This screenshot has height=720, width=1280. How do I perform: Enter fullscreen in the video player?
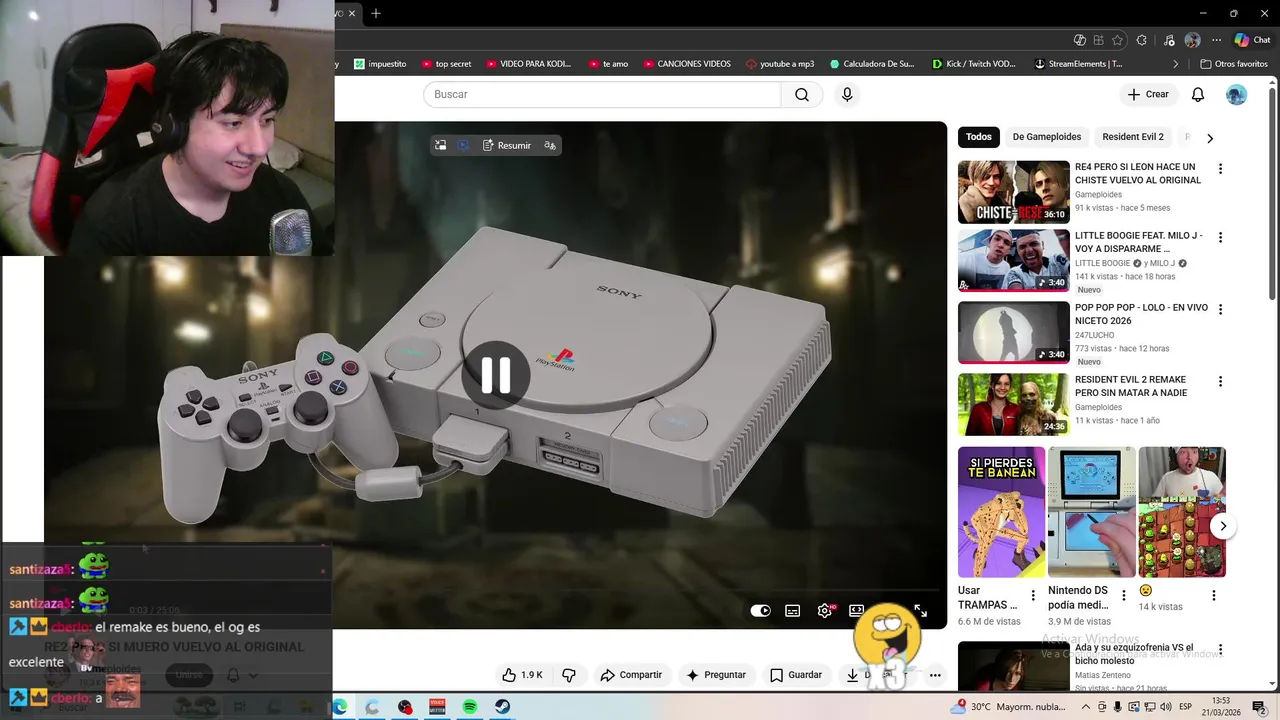coord(920,610)
